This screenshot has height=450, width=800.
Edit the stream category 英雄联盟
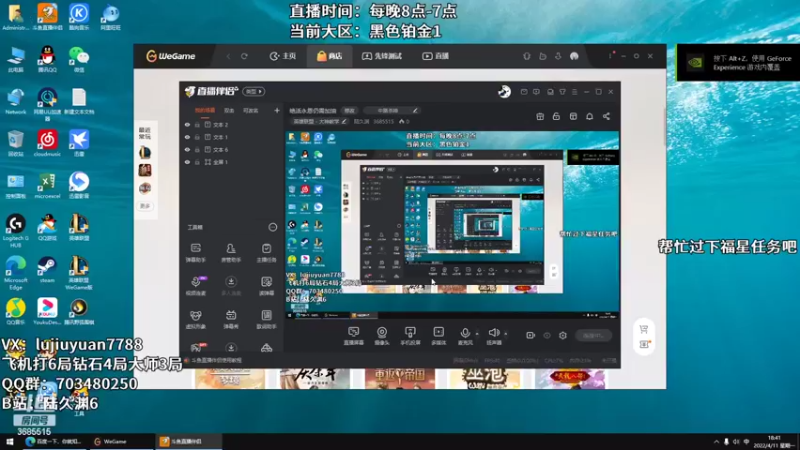tap(319, 121)
